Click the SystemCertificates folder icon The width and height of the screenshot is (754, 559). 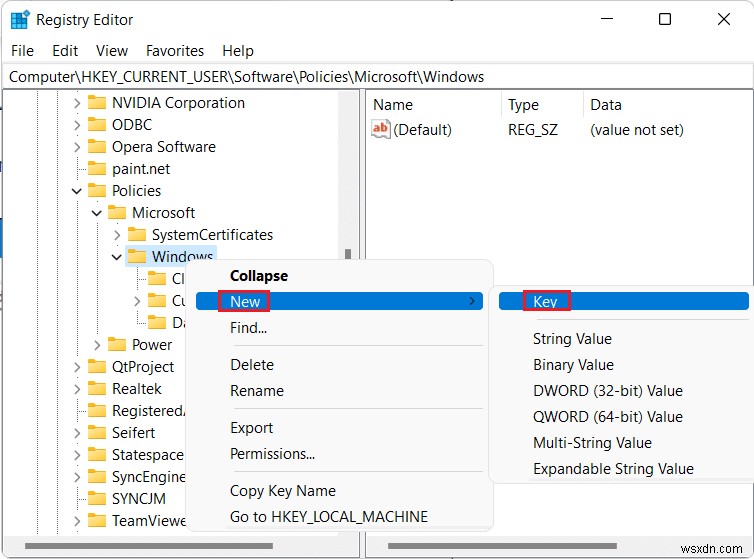click(x=137, y=235)
